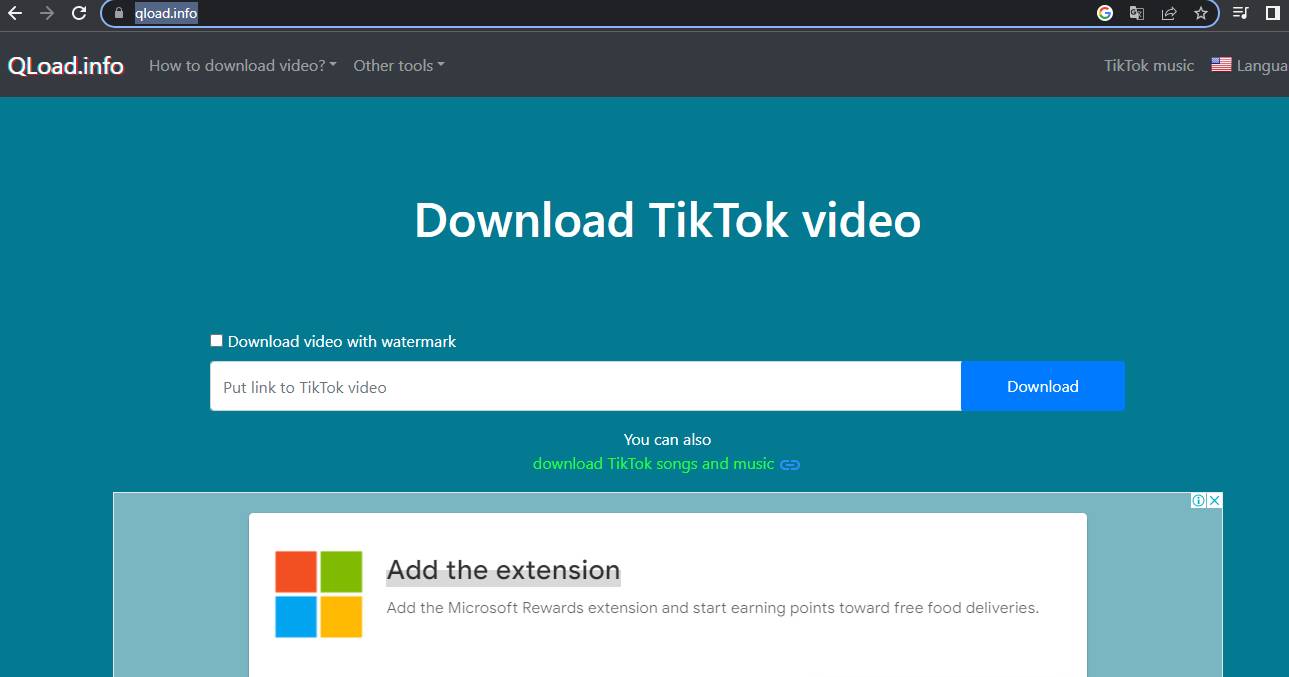Click the Download TikTok video heading

[668, 220]
